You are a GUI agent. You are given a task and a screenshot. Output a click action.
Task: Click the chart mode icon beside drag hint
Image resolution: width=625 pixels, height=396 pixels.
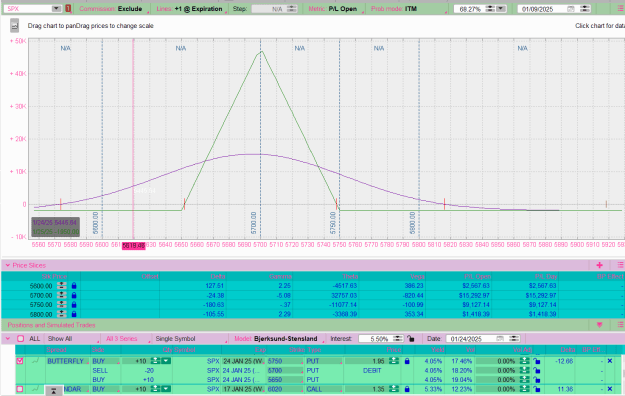(x=15, y=26)
